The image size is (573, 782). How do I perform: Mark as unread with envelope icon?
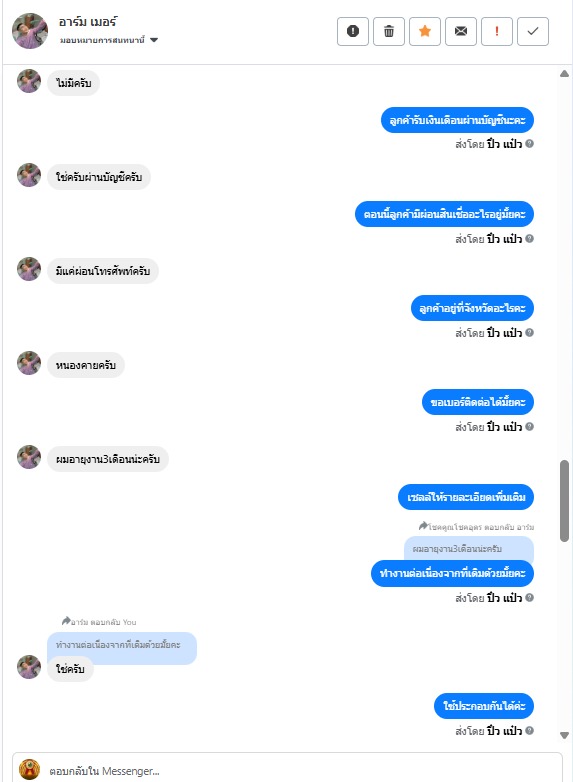(461, 31)
